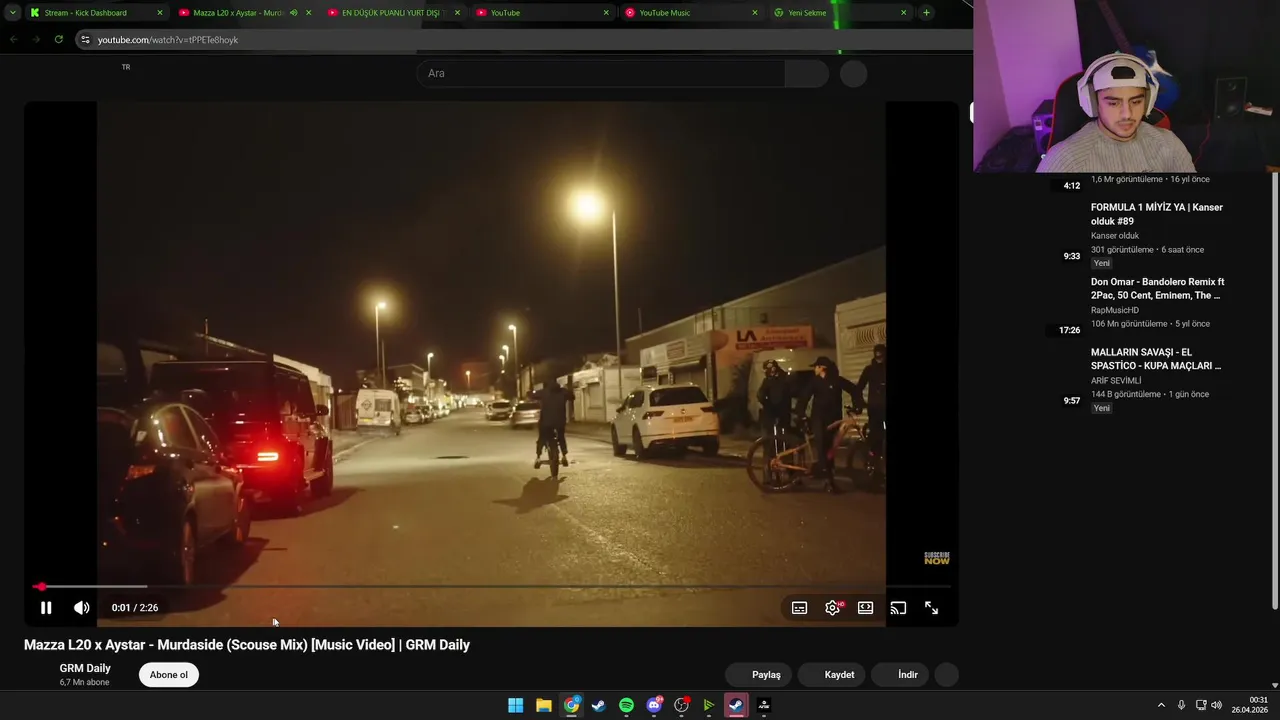Click the search button next to Ara
The width and height of the screenshot is (1280, 720).
pyautogui.click(x=807, y=73)
